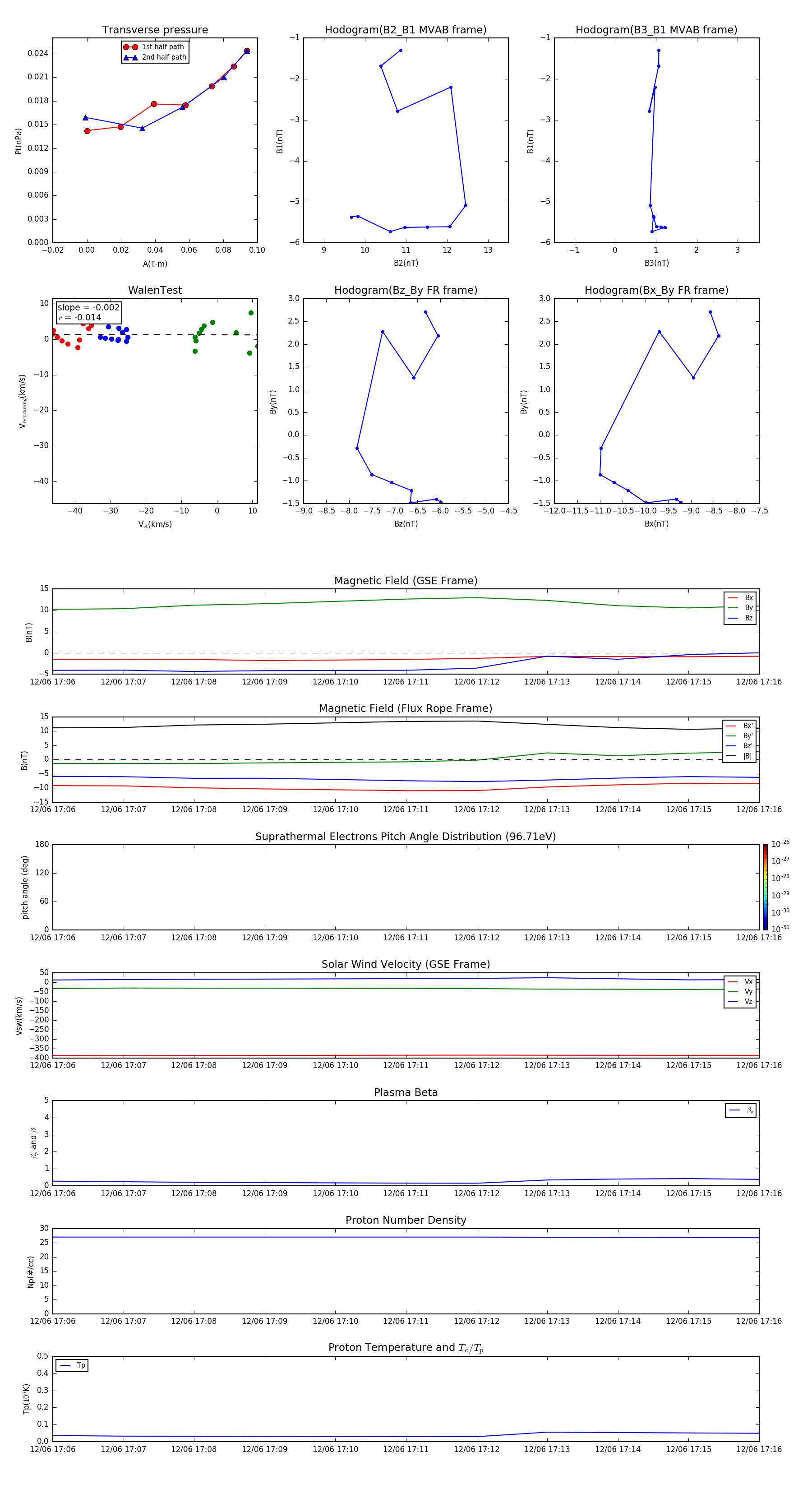The height and width of the screenshot is (1489, 812).
Task: Click the "B2(nT)" x-axis label
Action: (x=406, y=263)
